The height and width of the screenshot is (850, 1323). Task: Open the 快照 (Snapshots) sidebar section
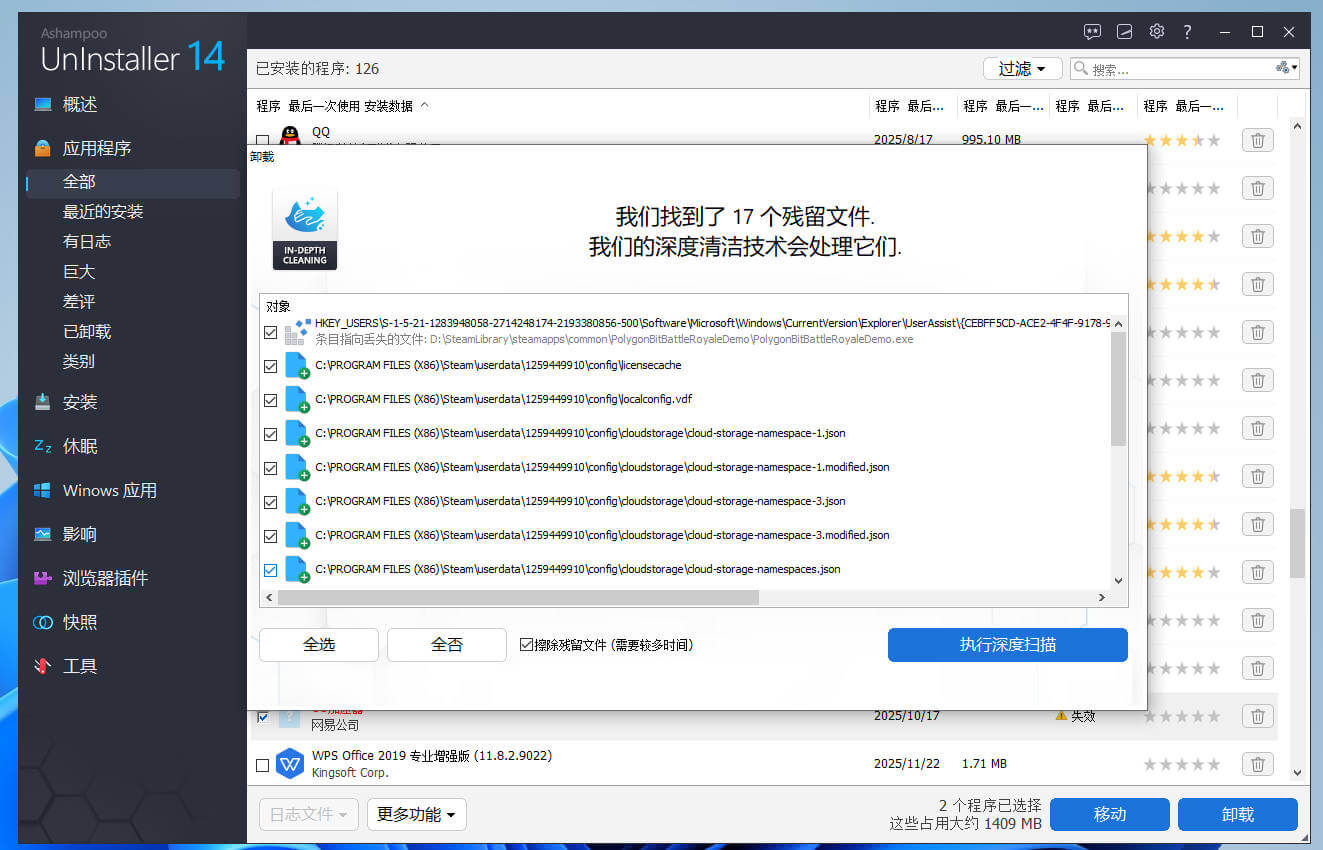(x=78, y=621)
